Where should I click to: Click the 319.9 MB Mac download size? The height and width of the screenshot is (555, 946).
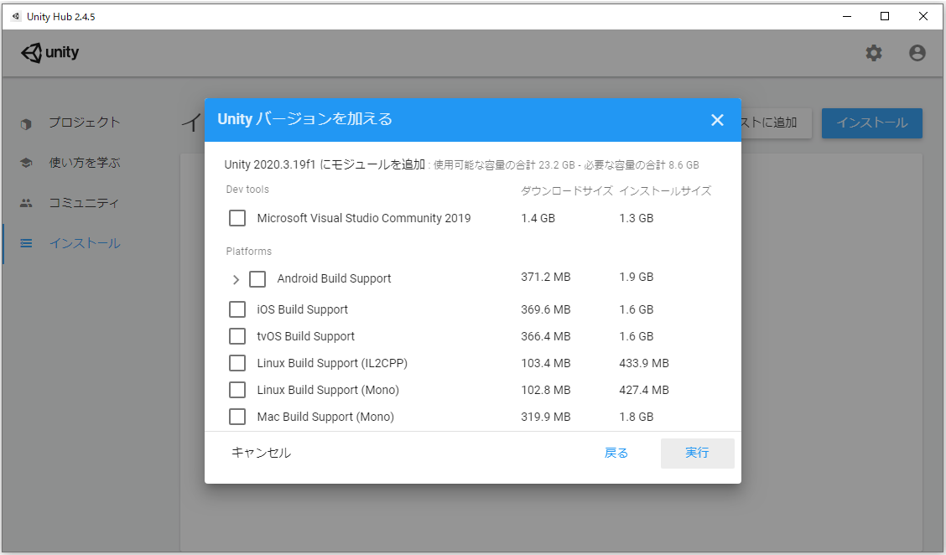(546, 417)
